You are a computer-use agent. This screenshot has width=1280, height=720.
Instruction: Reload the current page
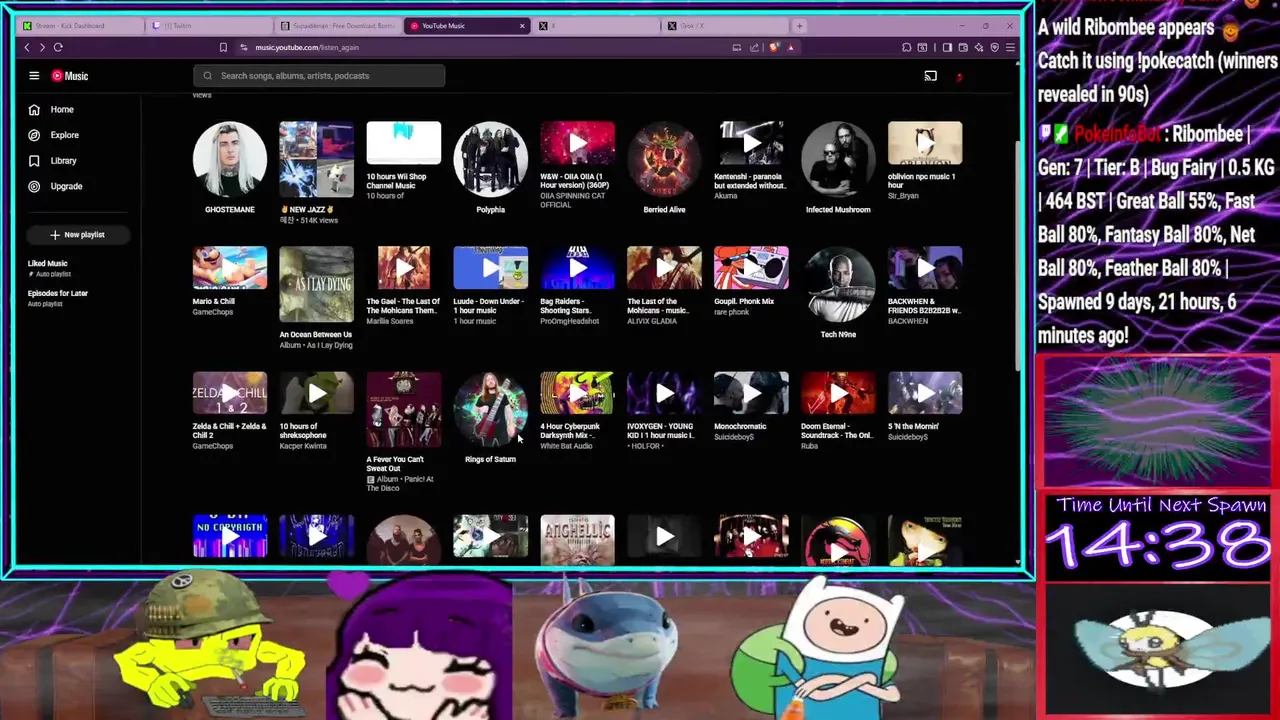coord(58,47)
